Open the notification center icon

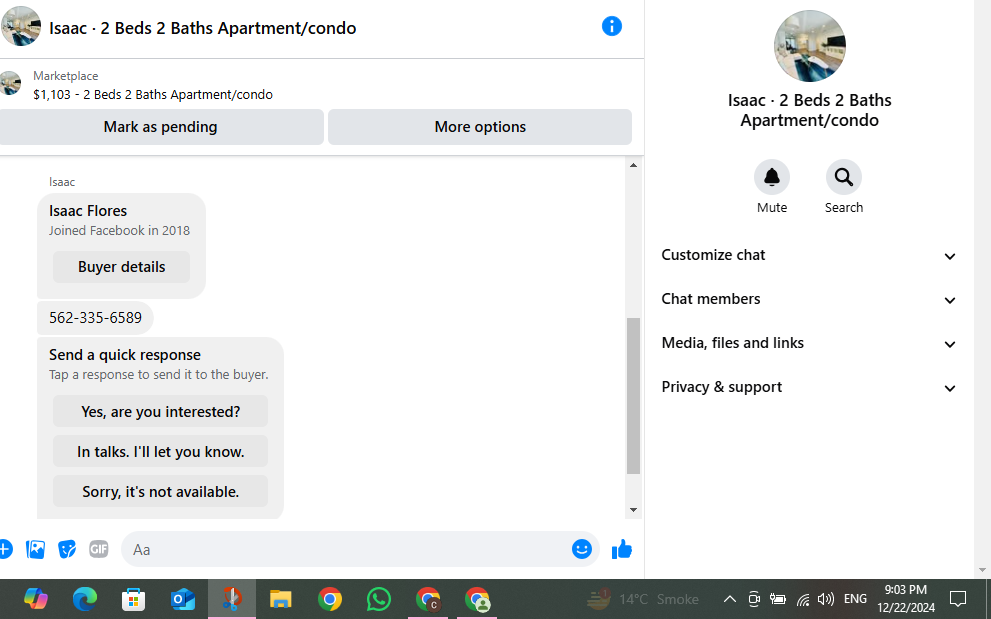point(958,599)
